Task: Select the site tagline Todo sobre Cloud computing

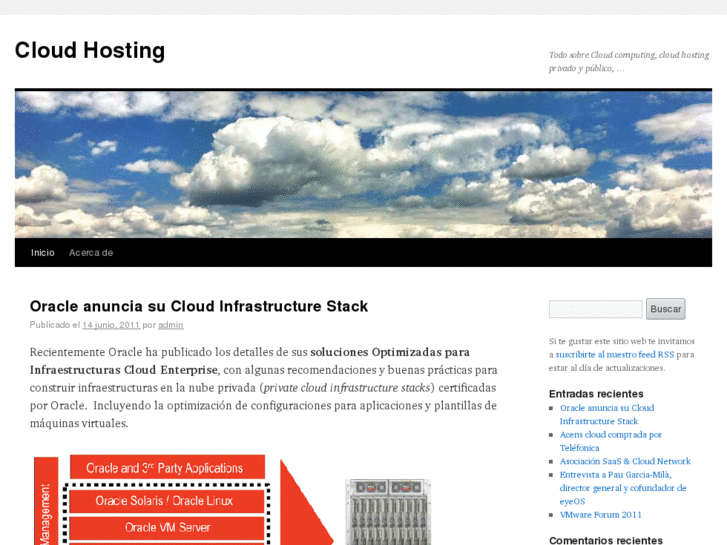Action: pos(629,61)
